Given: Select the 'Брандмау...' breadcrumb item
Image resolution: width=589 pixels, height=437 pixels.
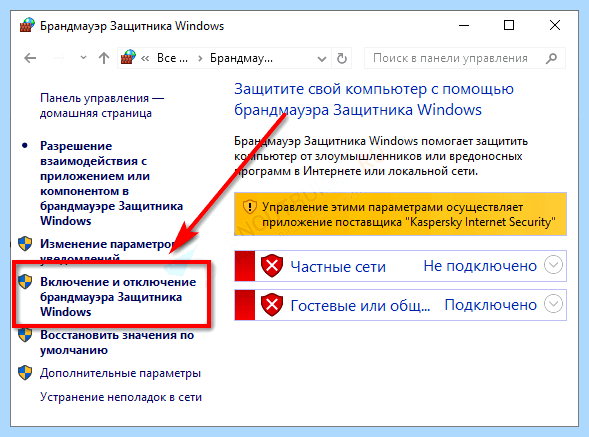Looking at the screenshot, I should (241, 58).
